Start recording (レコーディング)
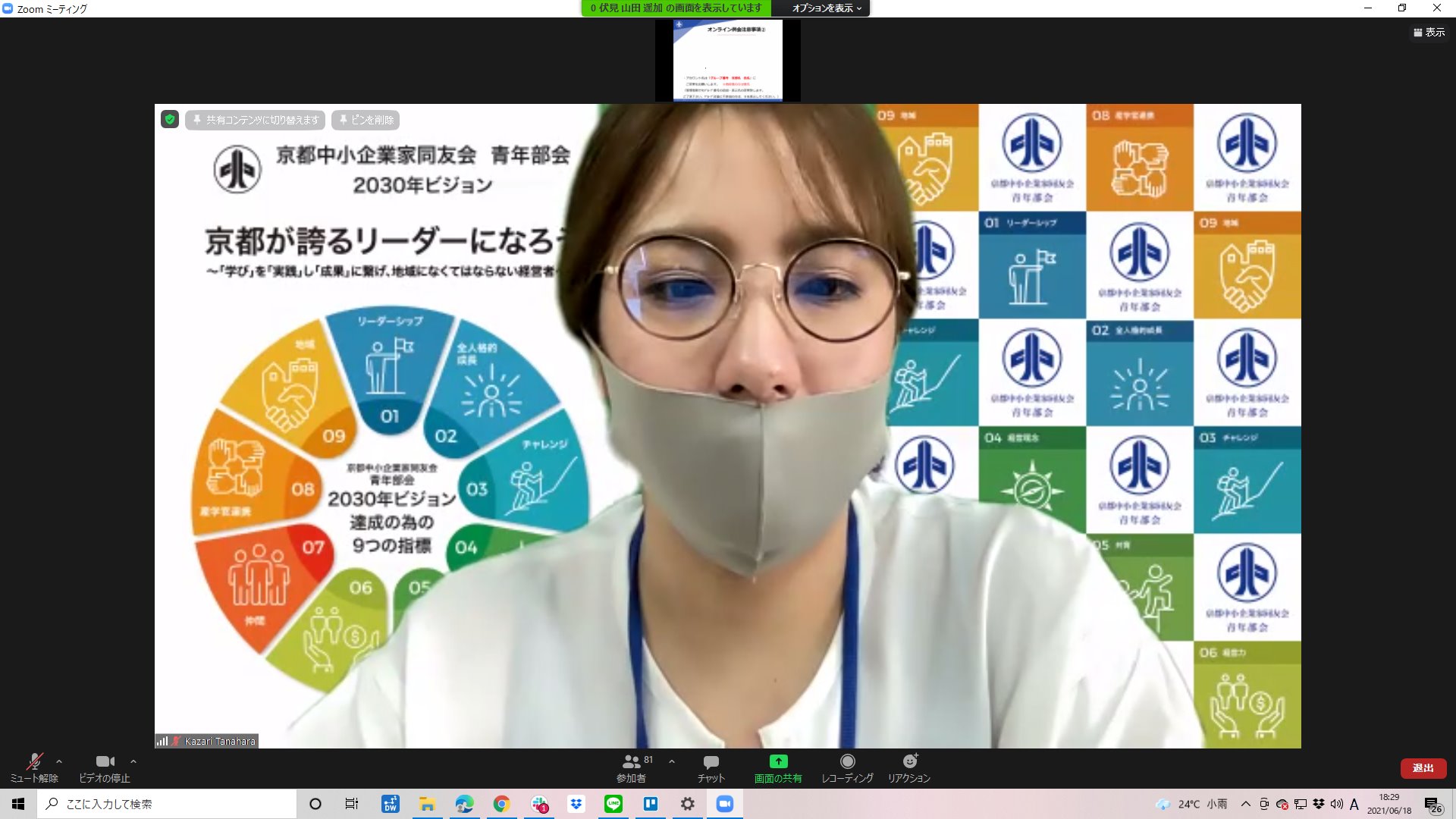The height and width of the screenshot is (819, 1456). pos(847,767)
